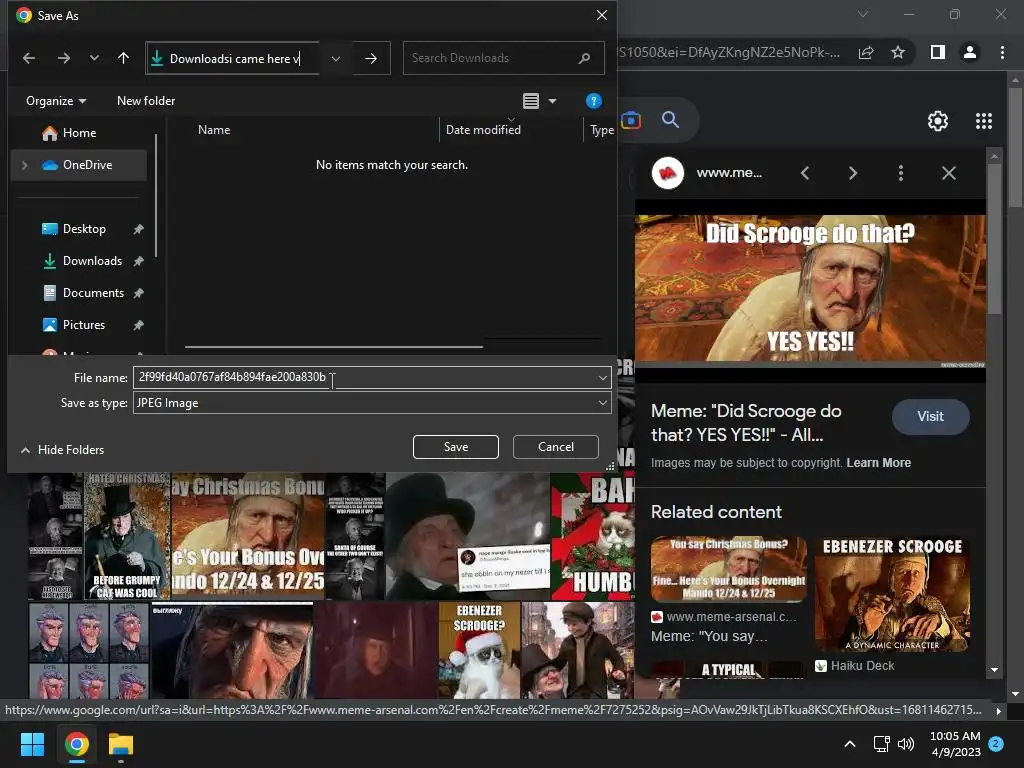Open Windows Start menu

click(x=32, y=744)
